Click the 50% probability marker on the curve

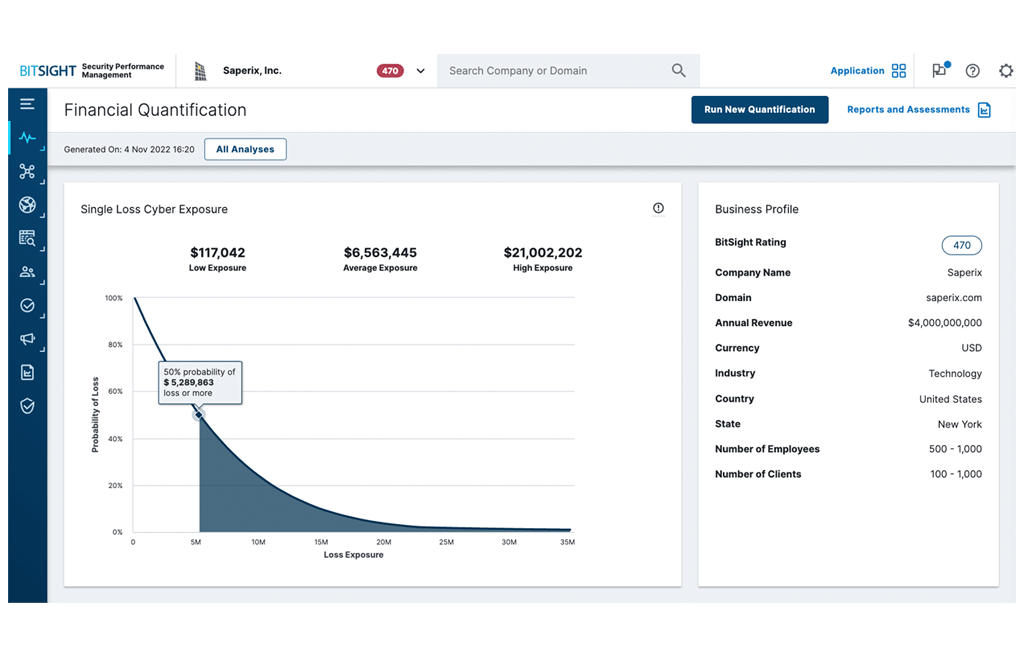tap(199, 415)
